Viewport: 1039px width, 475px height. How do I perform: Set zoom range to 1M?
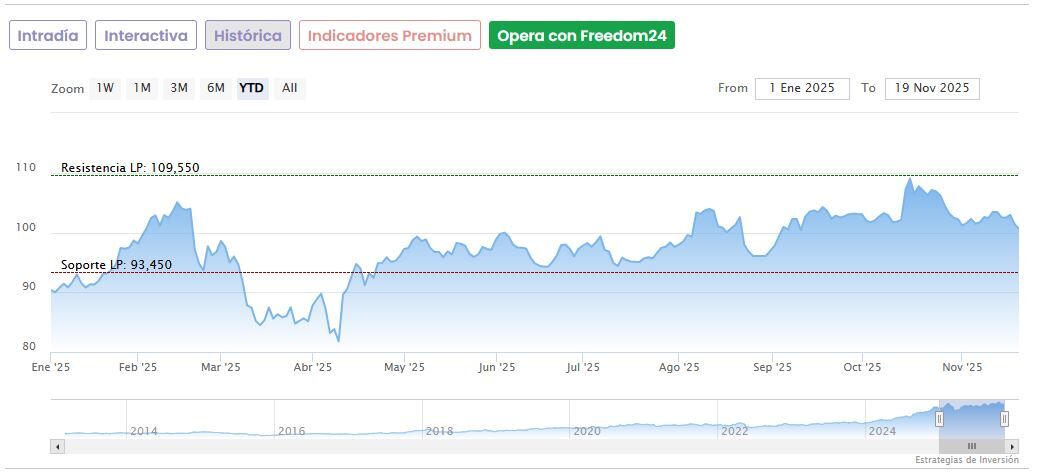(x=142, y=88)
